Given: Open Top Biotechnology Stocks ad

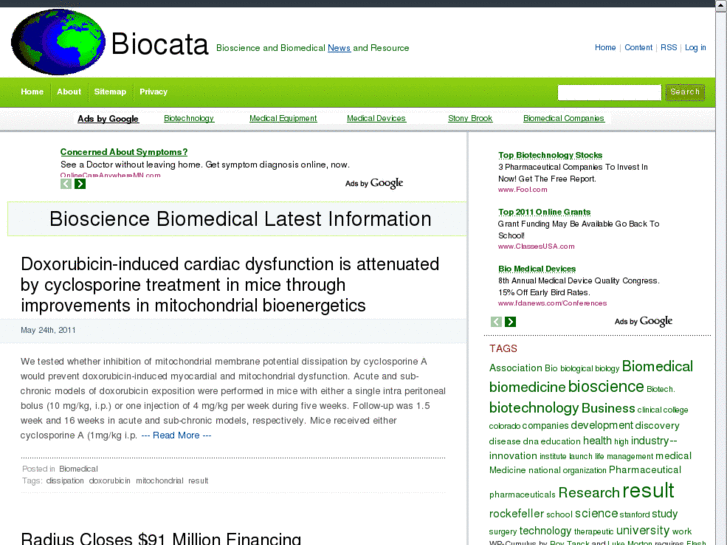Looking at the screenshot, I should 550,155.
